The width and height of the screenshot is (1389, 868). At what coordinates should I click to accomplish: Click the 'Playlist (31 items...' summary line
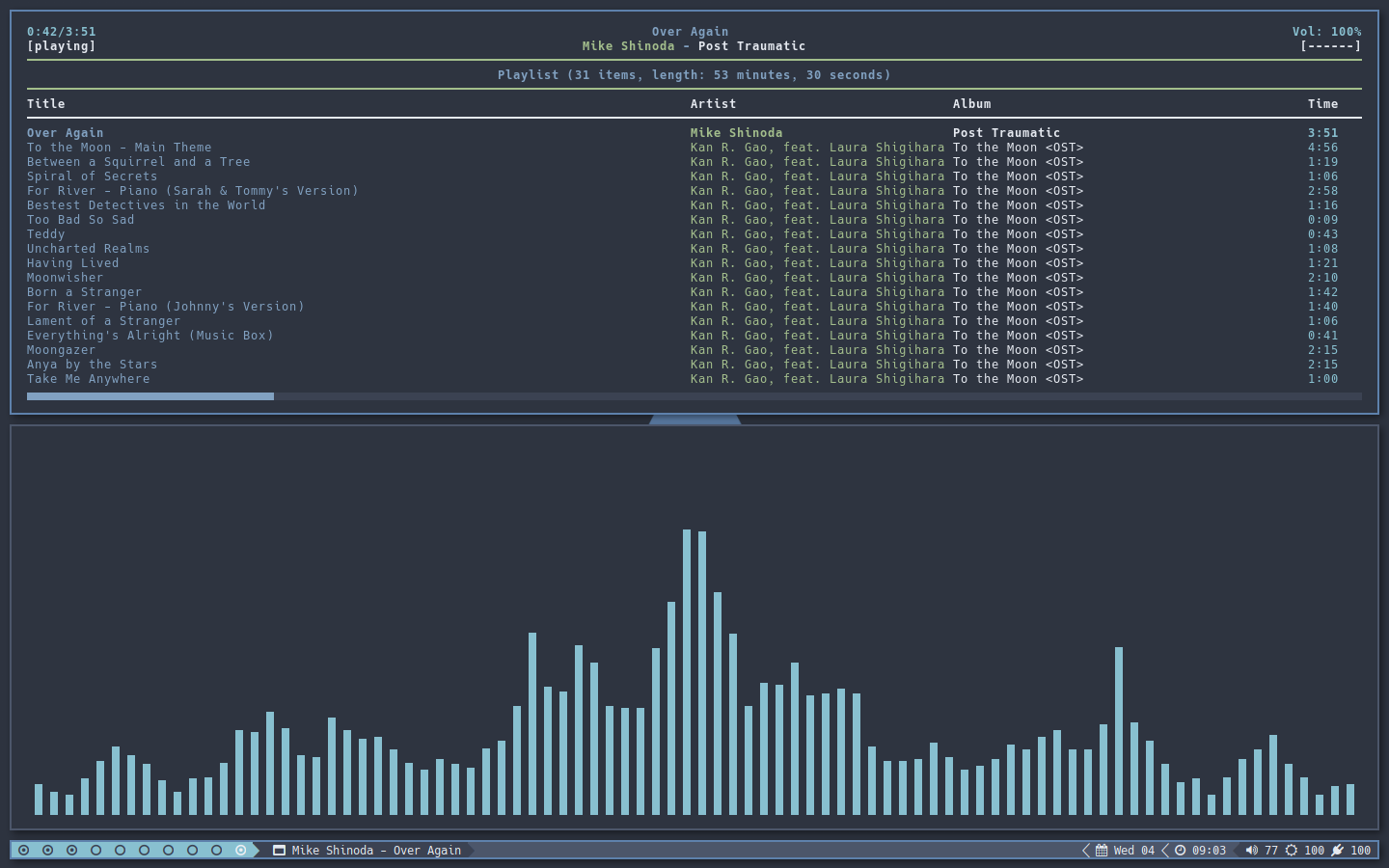pos(694,75)
